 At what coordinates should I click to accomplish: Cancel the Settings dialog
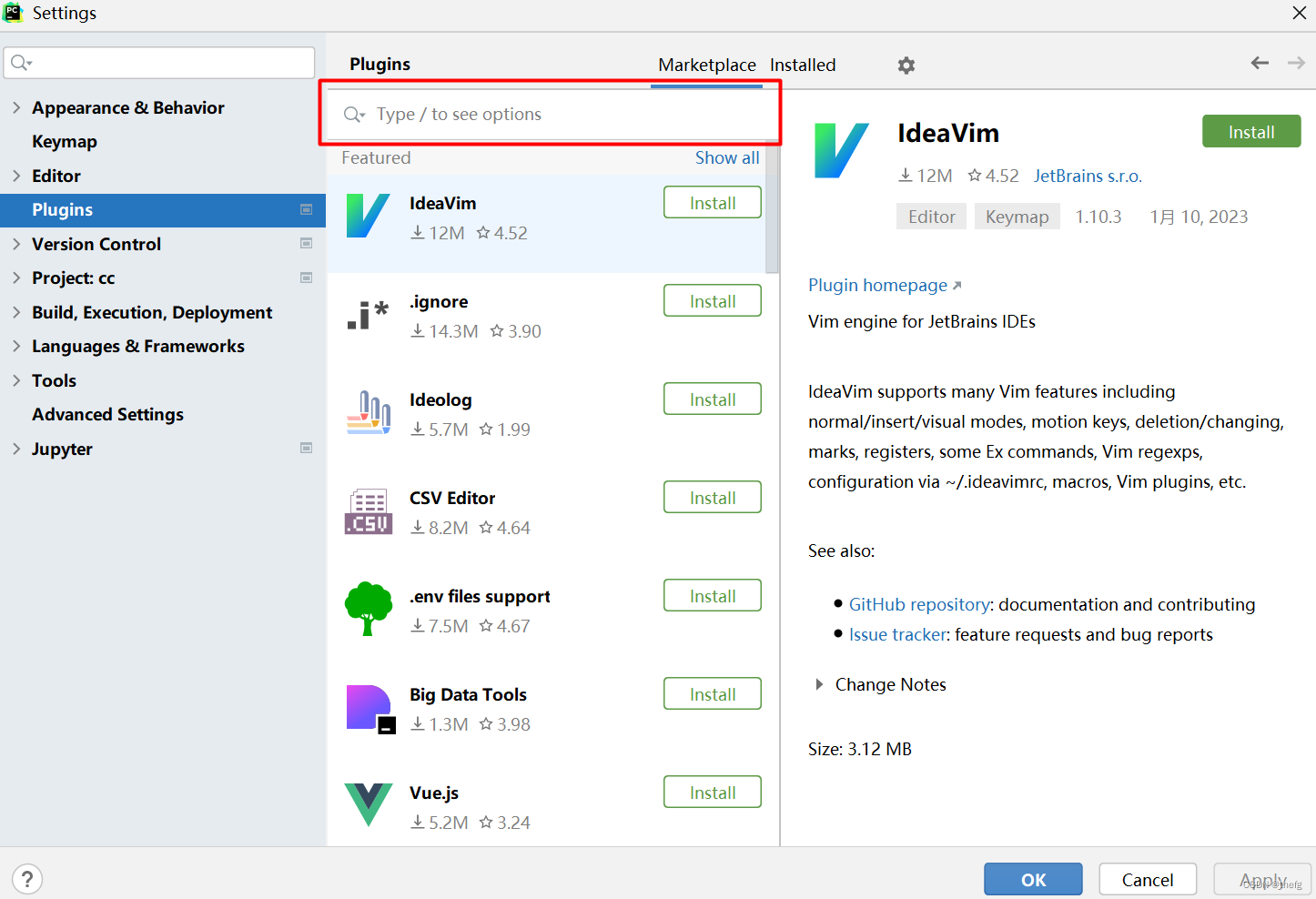click(x=1148, y=880)
